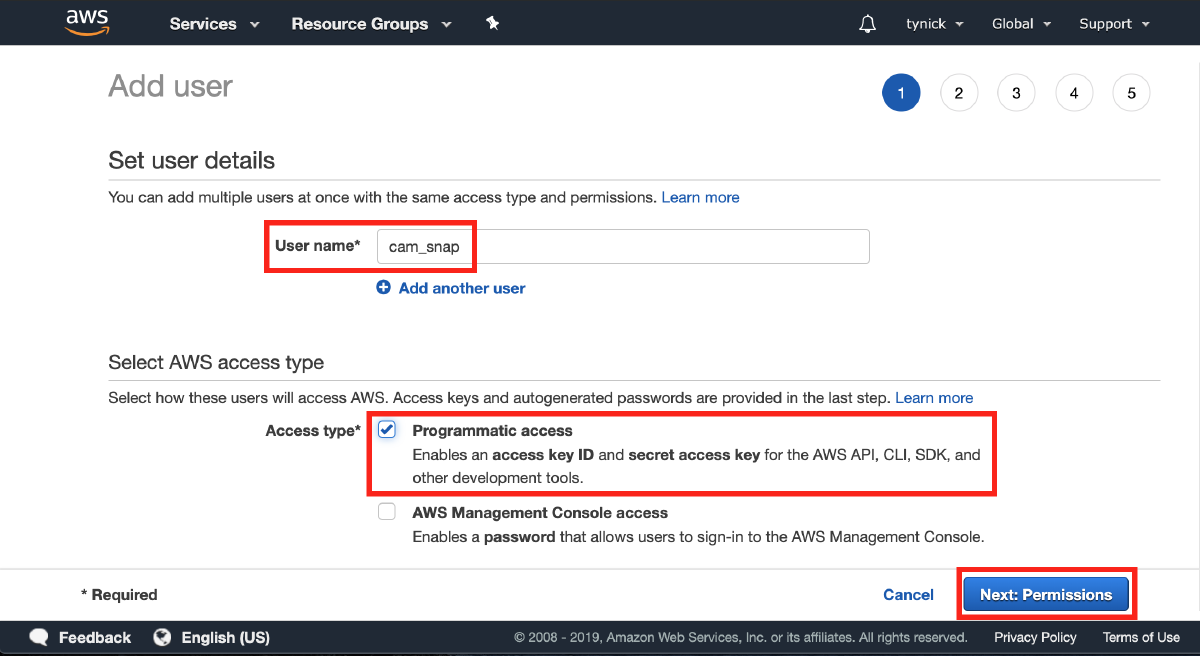Select wizard step 5

(x=1132, y=93)
